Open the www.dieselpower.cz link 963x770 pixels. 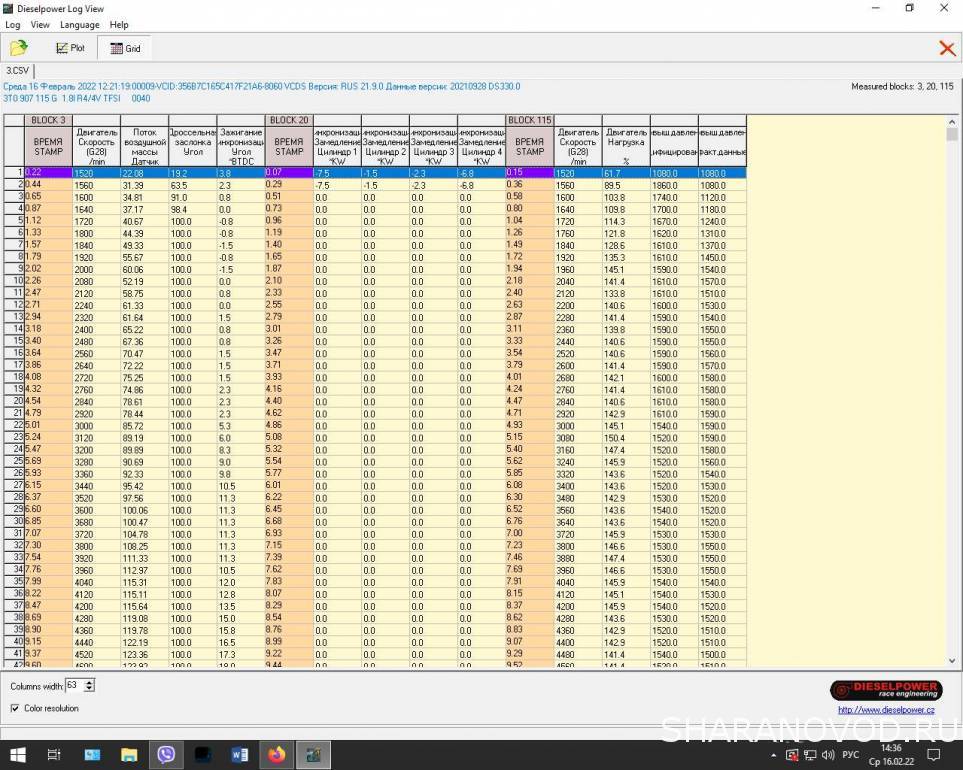pyautogui.click(x=885, y=711)
